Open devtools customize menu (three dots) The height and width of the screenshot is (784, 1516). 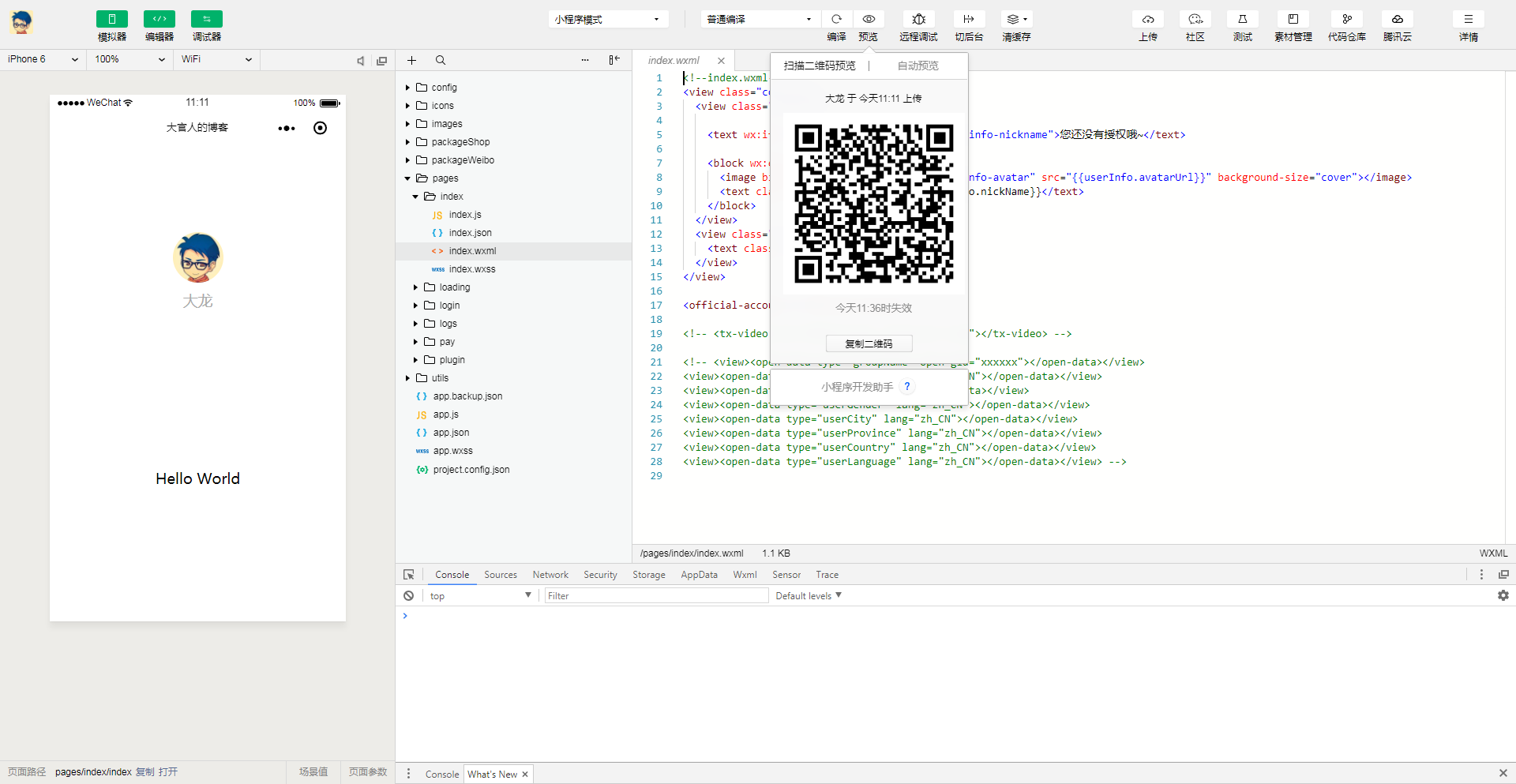coord(1481,575)
